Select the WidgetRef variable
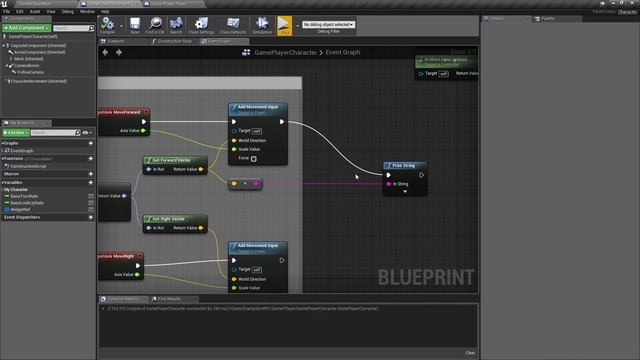Screen dimensions: 640x360 pyautogui.click(x=20, y=209)
